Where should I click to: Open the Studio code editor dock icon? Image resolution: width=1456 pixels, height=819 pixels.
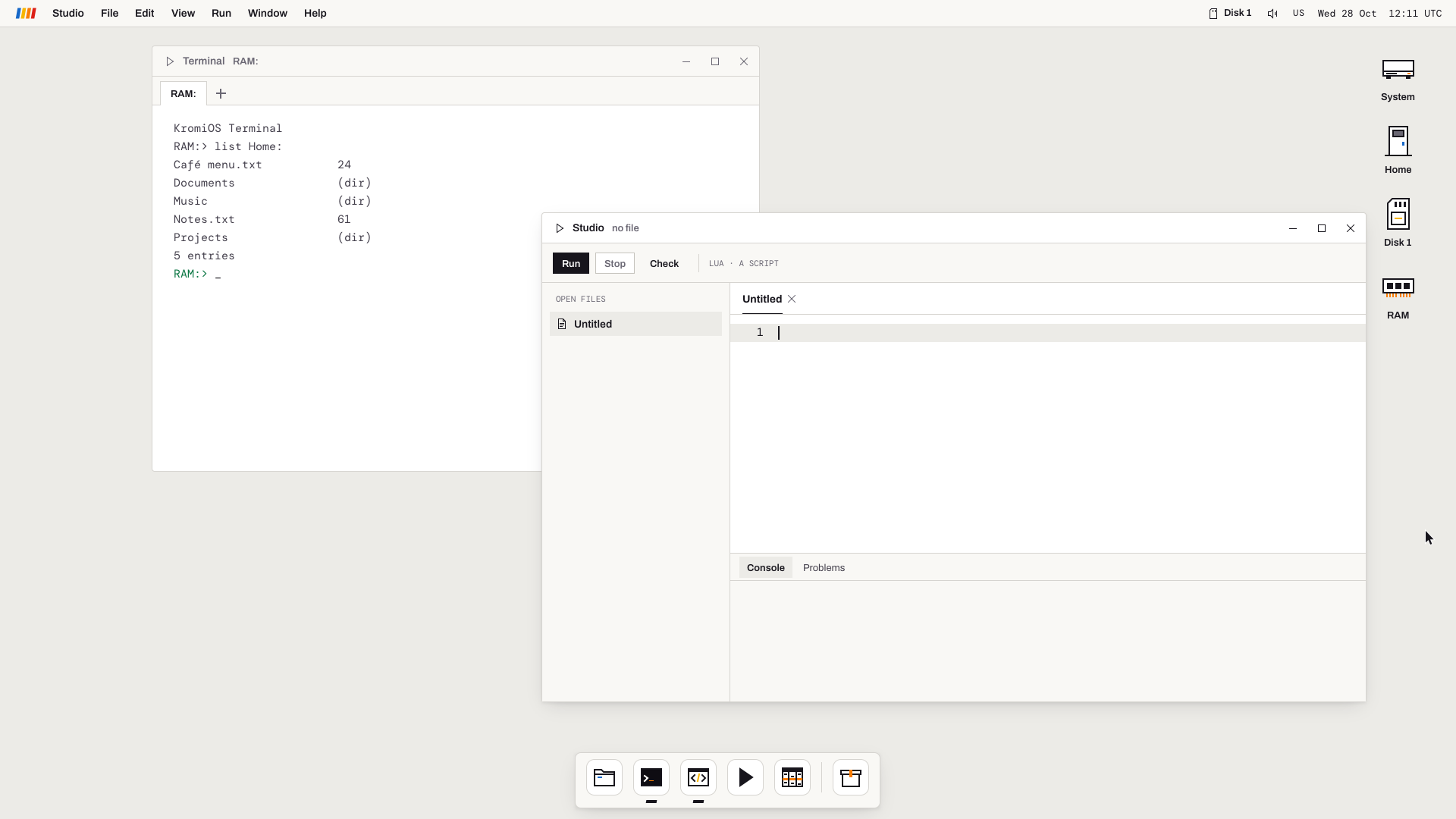pos(698,778)
